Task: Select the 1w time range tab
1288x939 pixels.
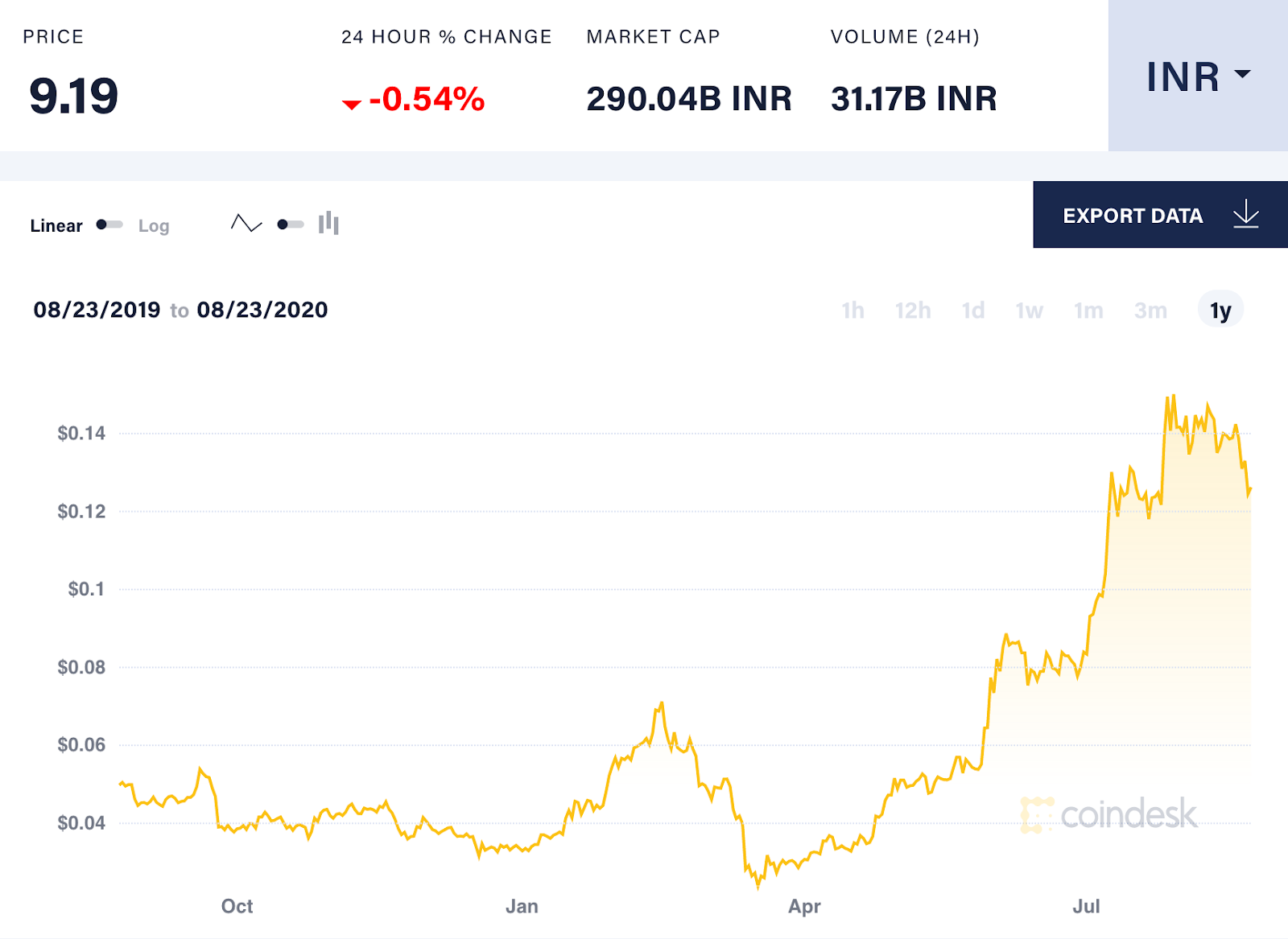Action: click(1028, 310)
